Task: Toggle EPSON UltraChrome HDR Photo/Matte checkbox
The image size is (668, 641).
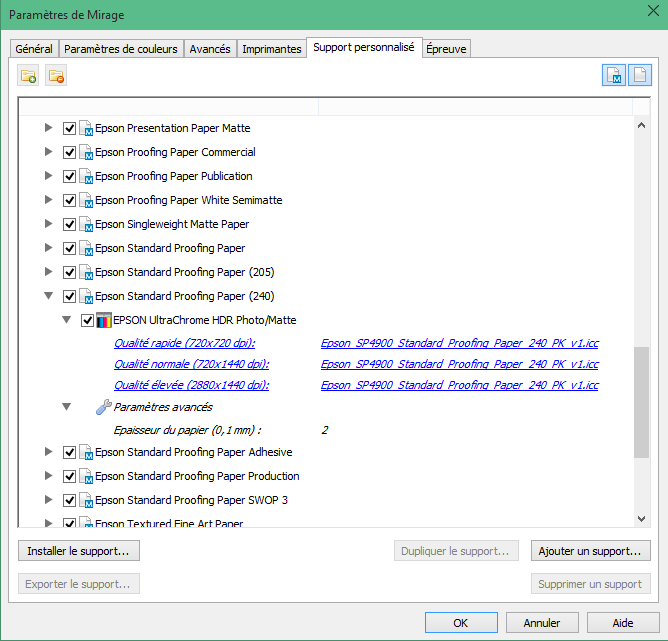Action: click(87, 320)
